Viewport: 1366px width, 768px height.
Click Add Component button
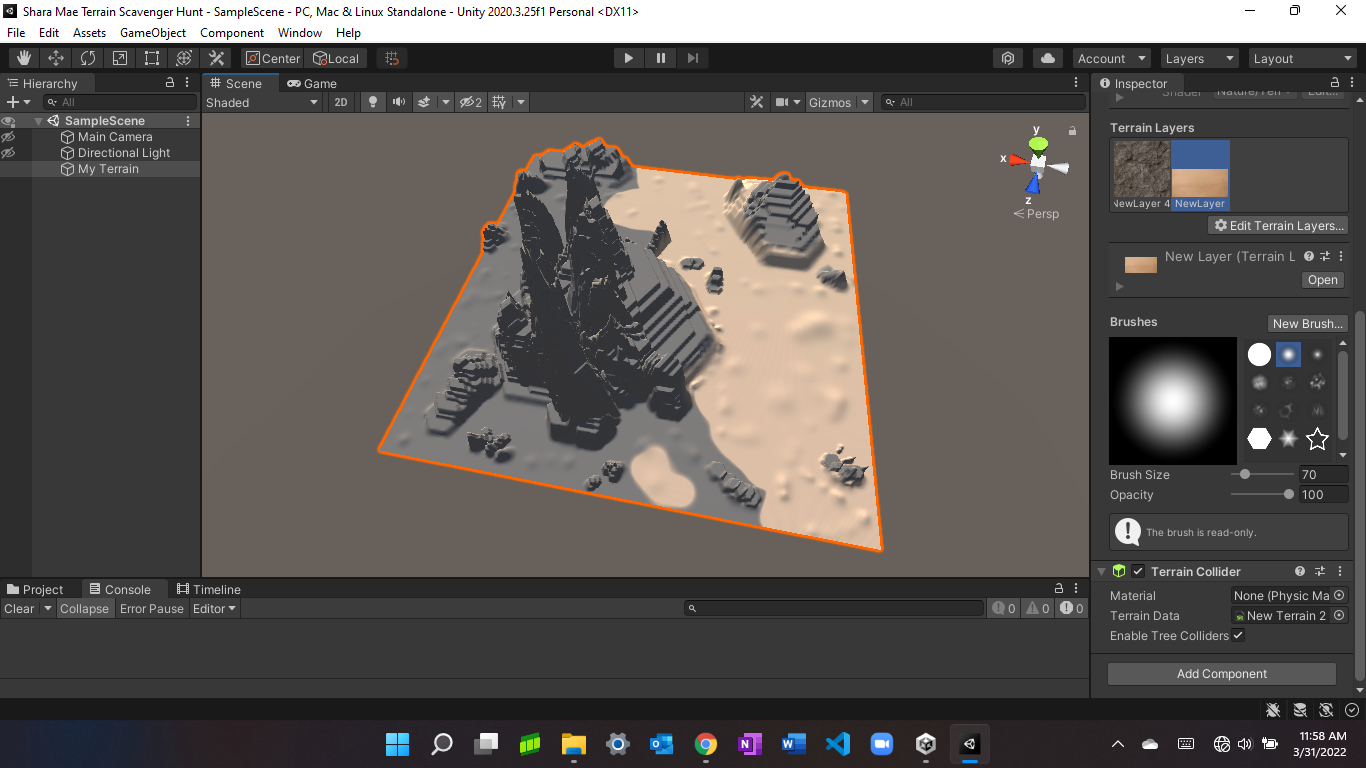[1222, 673]
